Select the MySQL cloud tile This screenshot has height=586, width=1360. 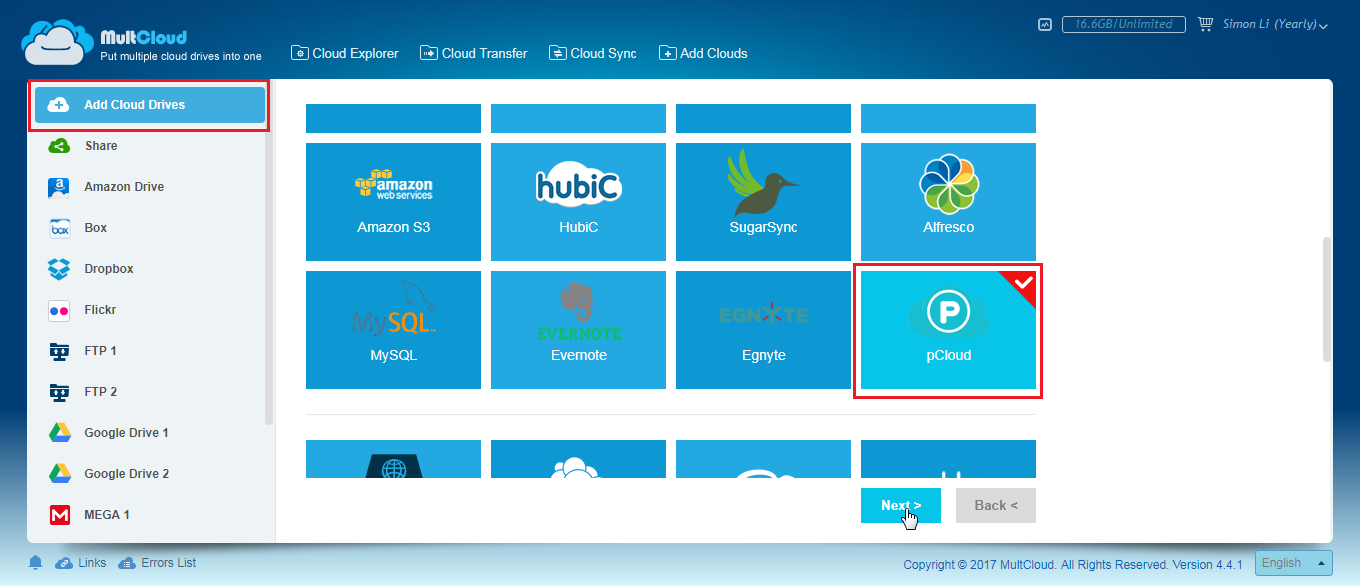393,330
